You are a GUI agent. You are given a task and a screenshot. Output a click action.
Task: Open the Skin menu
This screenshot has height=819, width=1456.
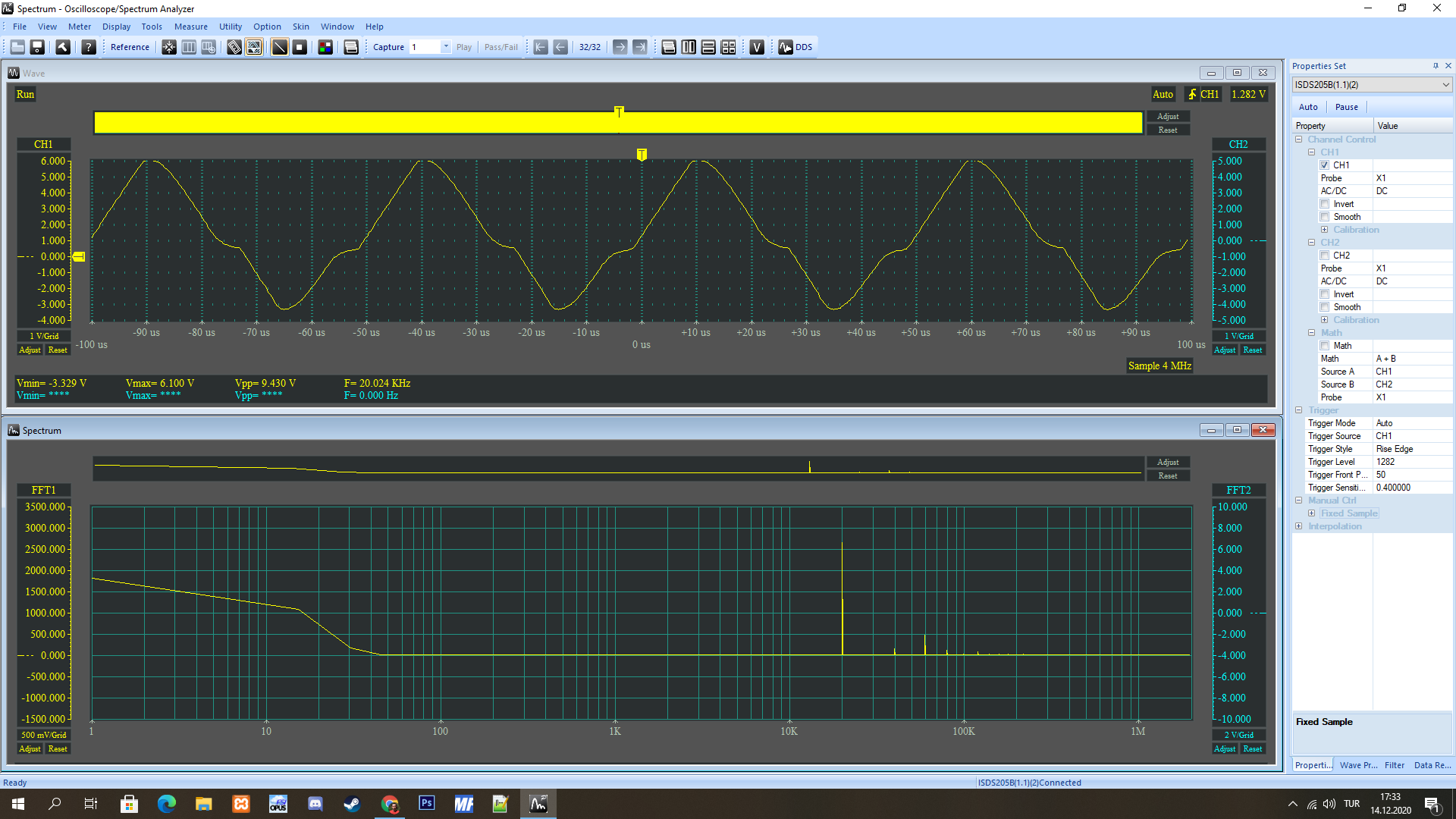(x=301, y=27)
